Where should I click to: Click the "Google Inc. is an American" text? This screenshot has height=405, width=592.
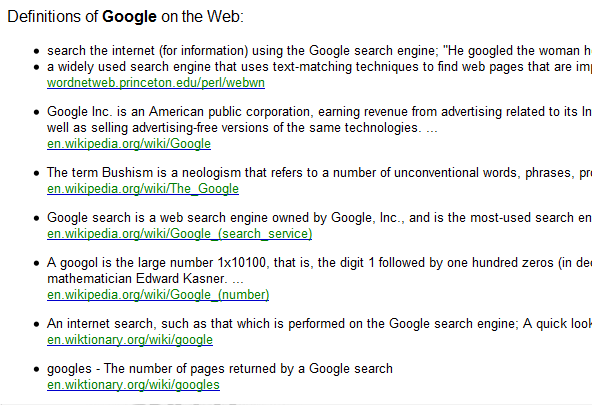tap(319, 112)
